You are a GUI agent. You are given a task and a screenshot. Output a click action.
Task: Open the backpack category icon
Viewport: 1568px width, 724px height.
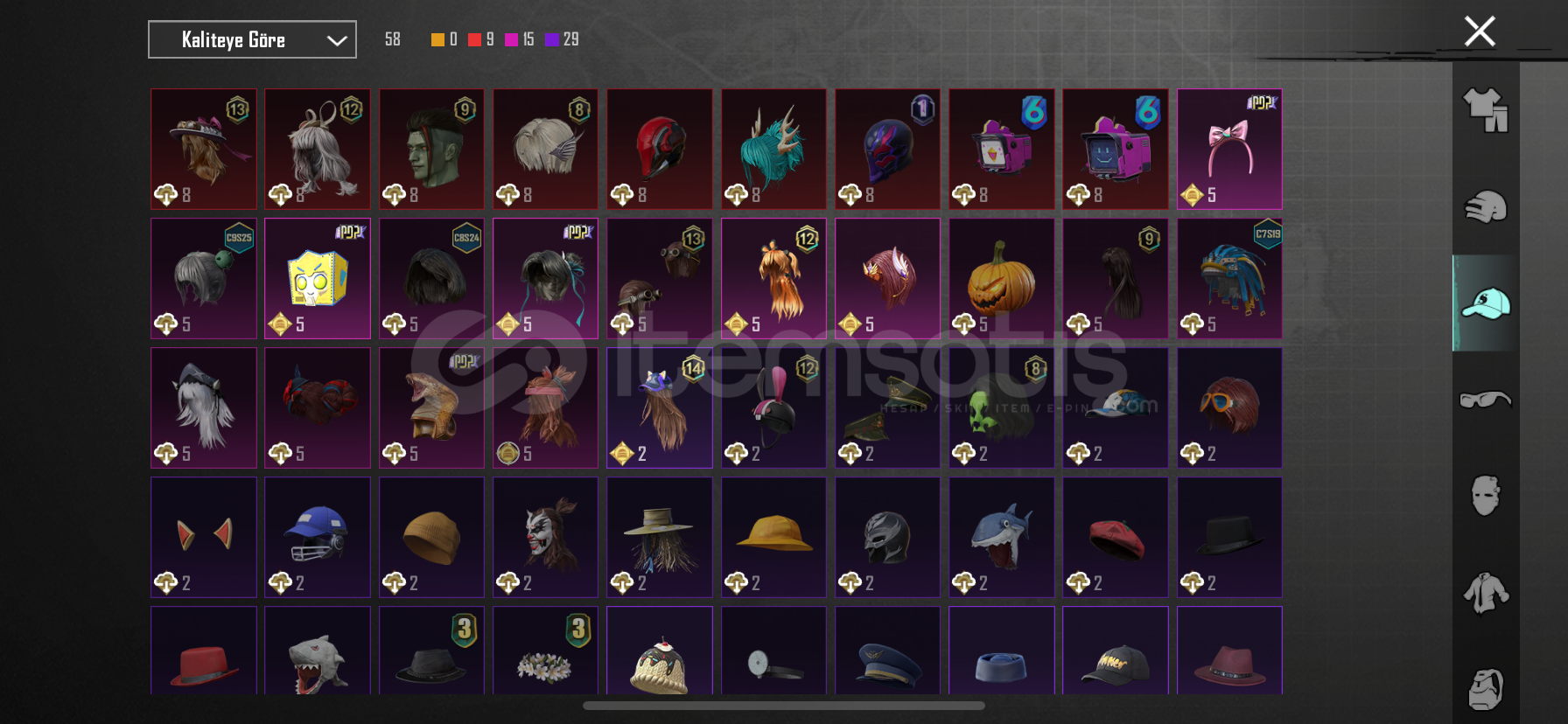[1485, 689]
